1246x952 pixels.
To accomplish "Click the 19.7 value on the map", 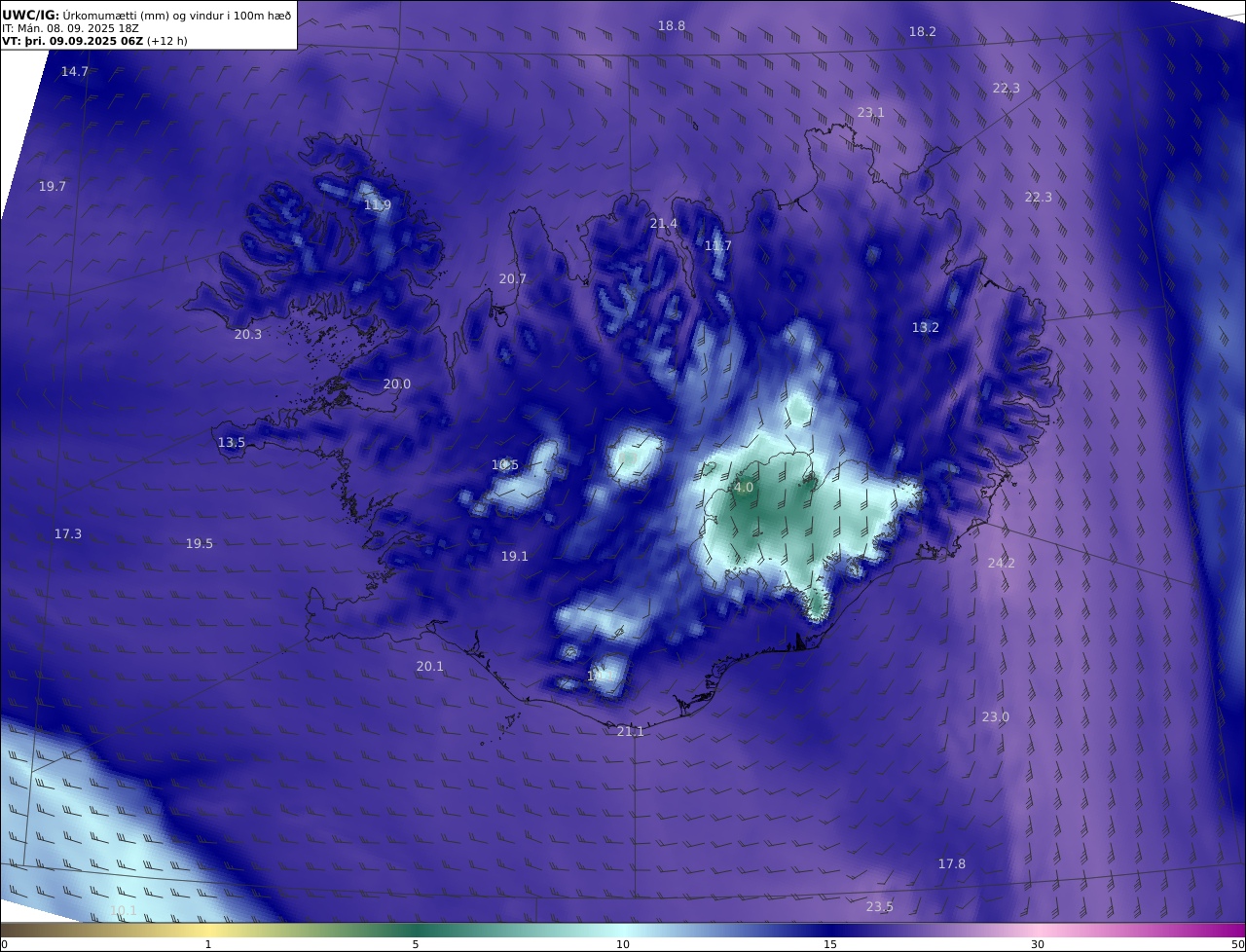I will coord(53,187).
